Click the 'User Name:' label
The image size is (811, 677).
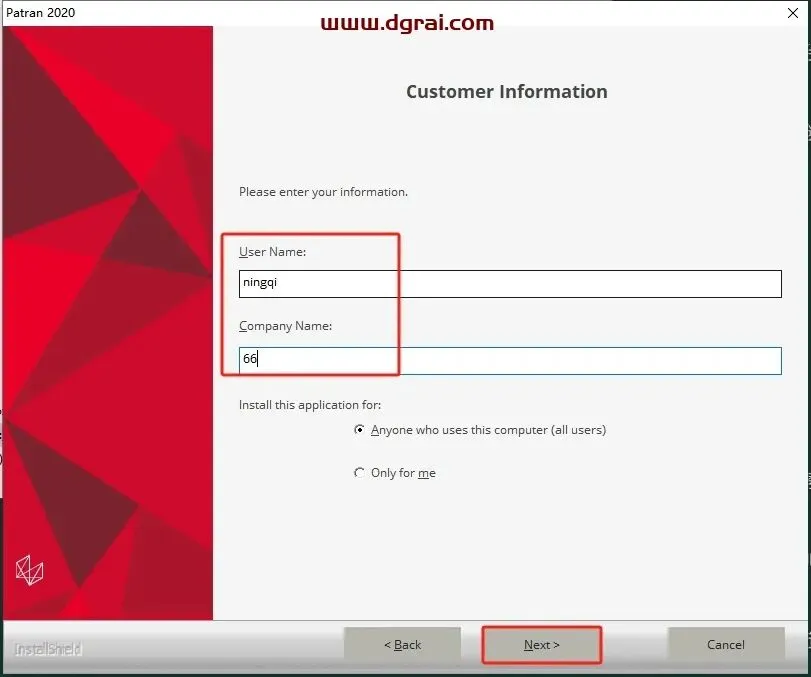[273, 252]
